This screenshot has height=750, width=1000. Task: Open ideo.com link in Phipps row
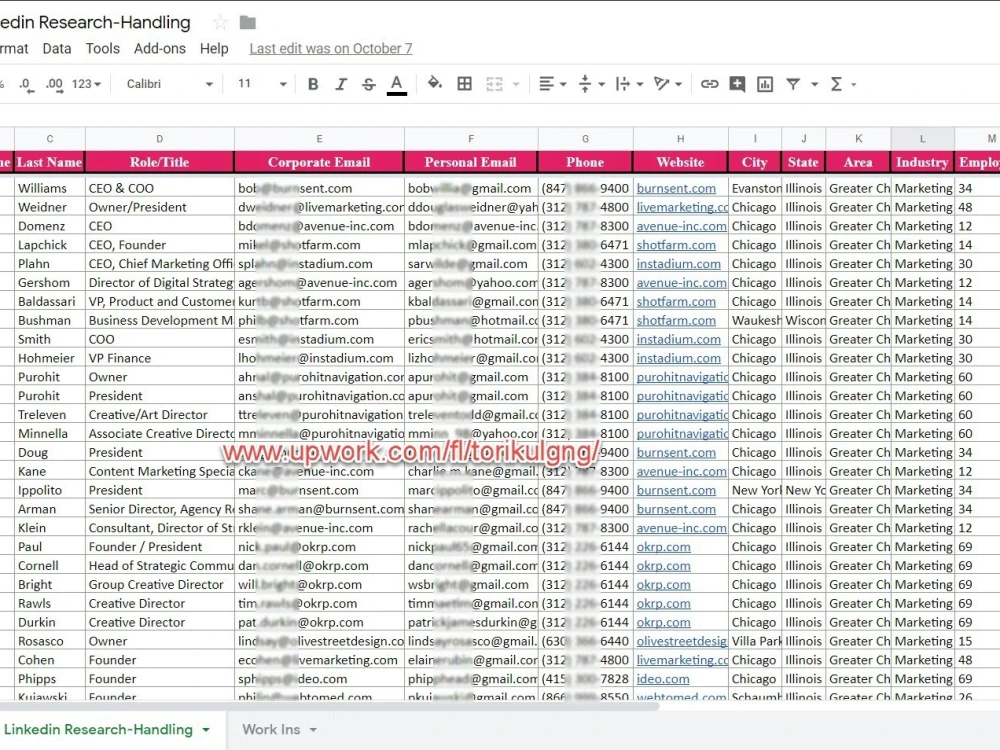[x=663, y=679]
